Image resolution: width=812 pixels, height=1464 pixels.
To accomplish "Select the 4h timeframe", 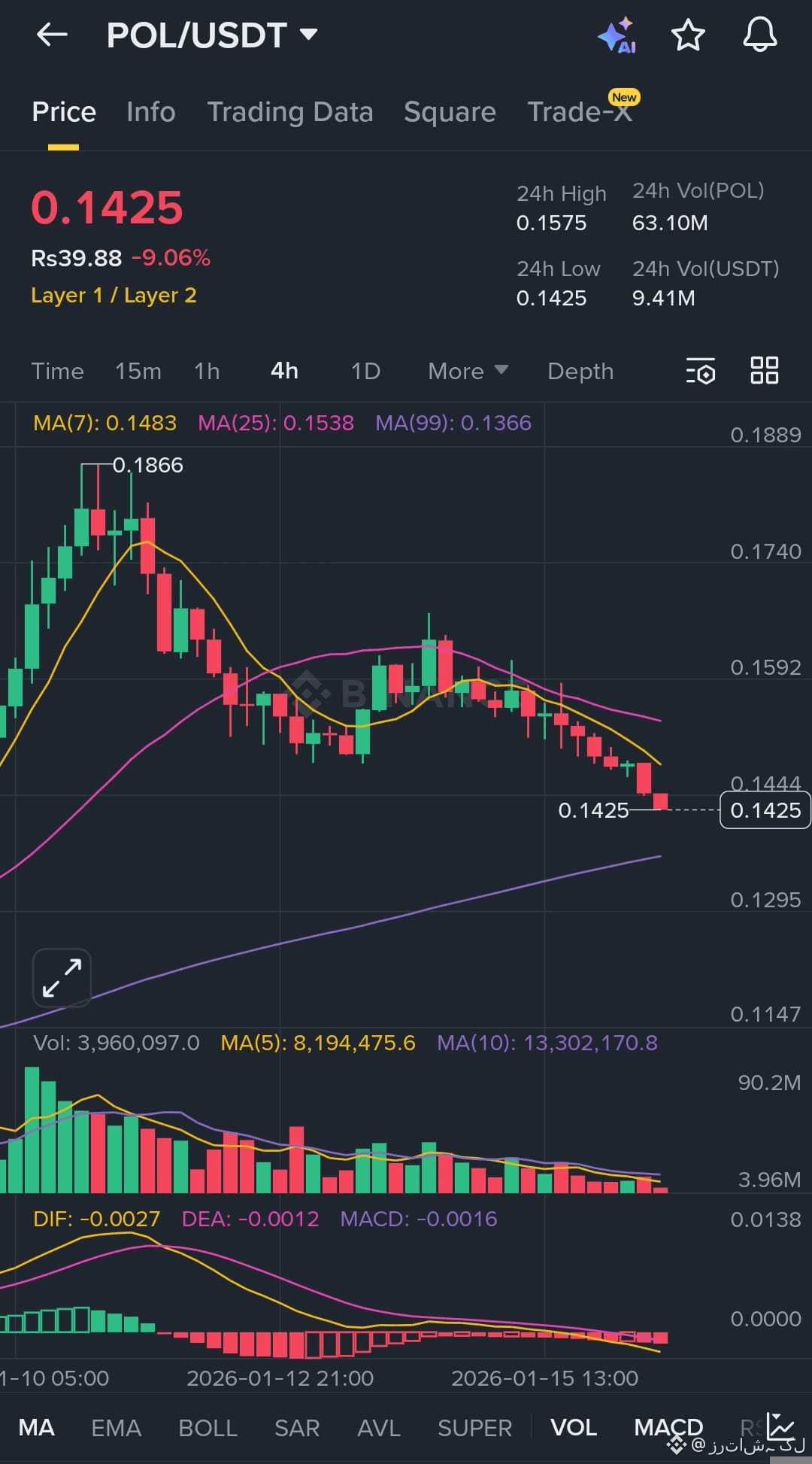I will [x=284, y=371].
